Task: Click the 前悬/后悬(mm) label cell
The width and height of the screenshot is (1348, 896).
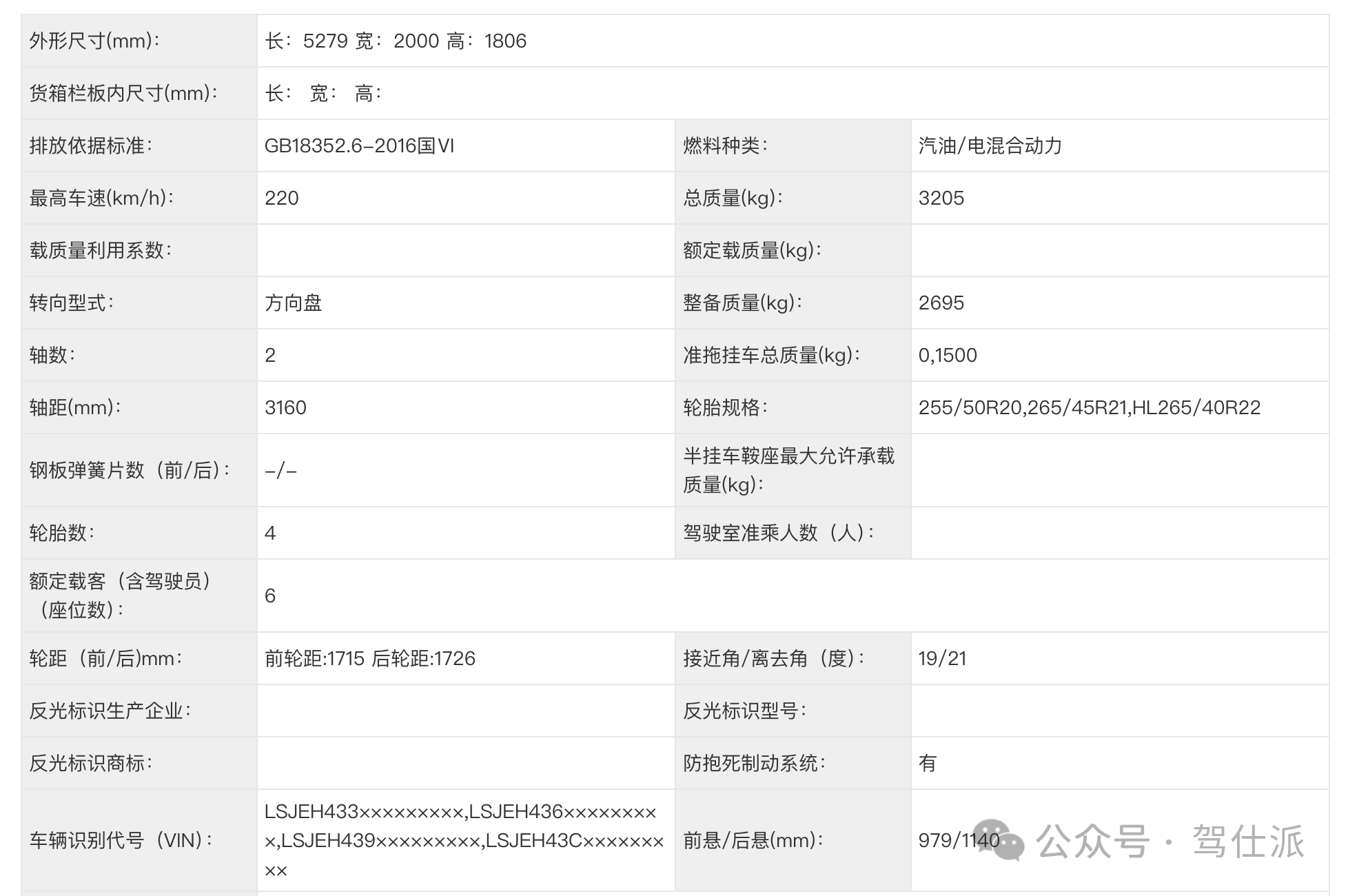Action: pos(753,841)
